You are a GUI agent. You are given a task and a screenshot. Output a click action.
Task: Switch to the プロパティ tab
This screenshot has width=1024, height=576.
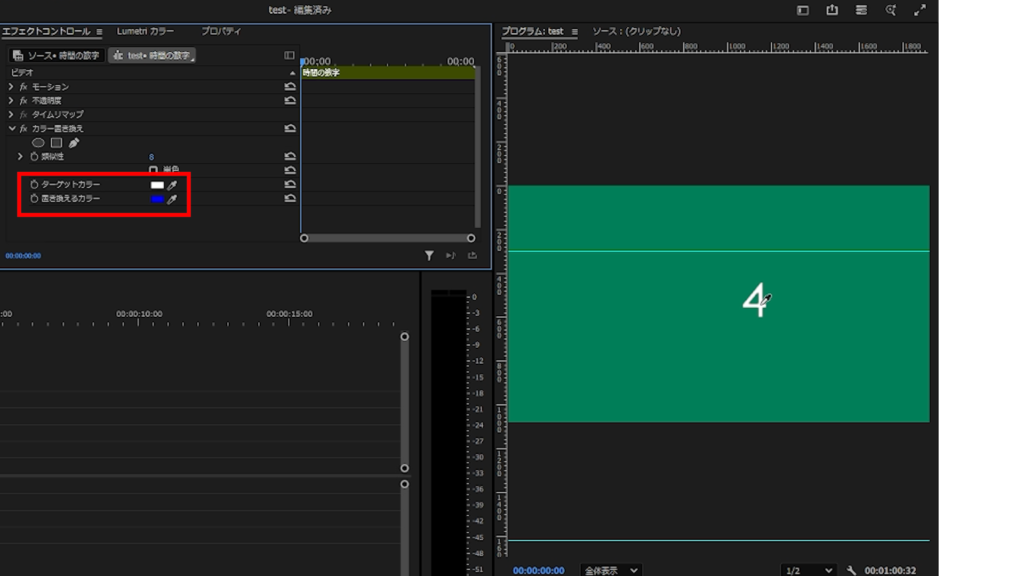click(x=221, y=31)
